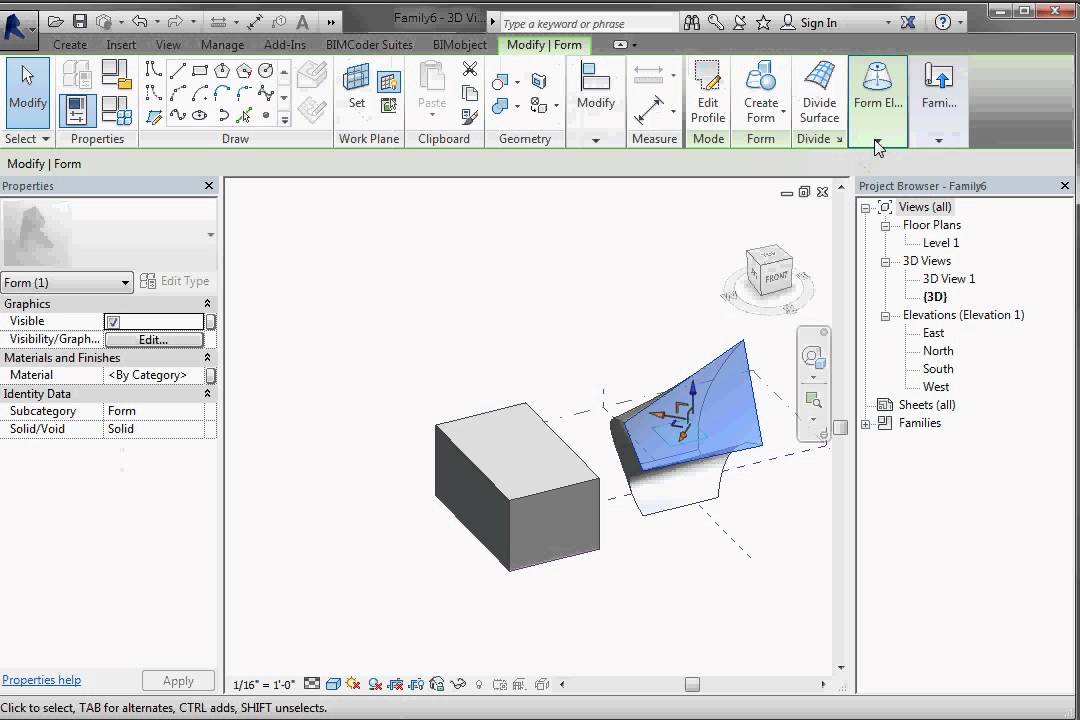Click the Detail Level icon in view control bar

312,684
